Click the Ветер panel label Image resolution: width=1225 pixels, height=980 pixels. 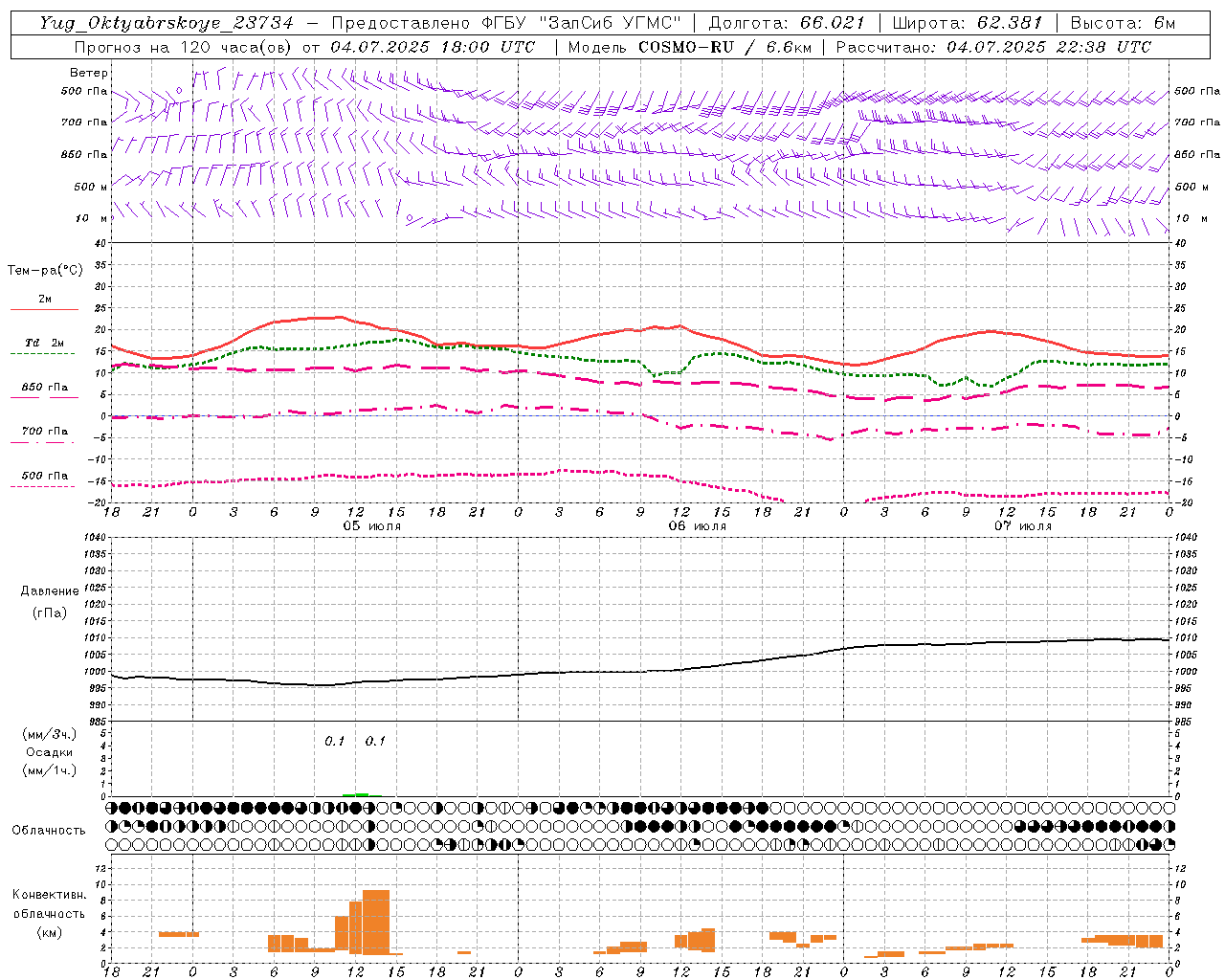pos(88,73)
